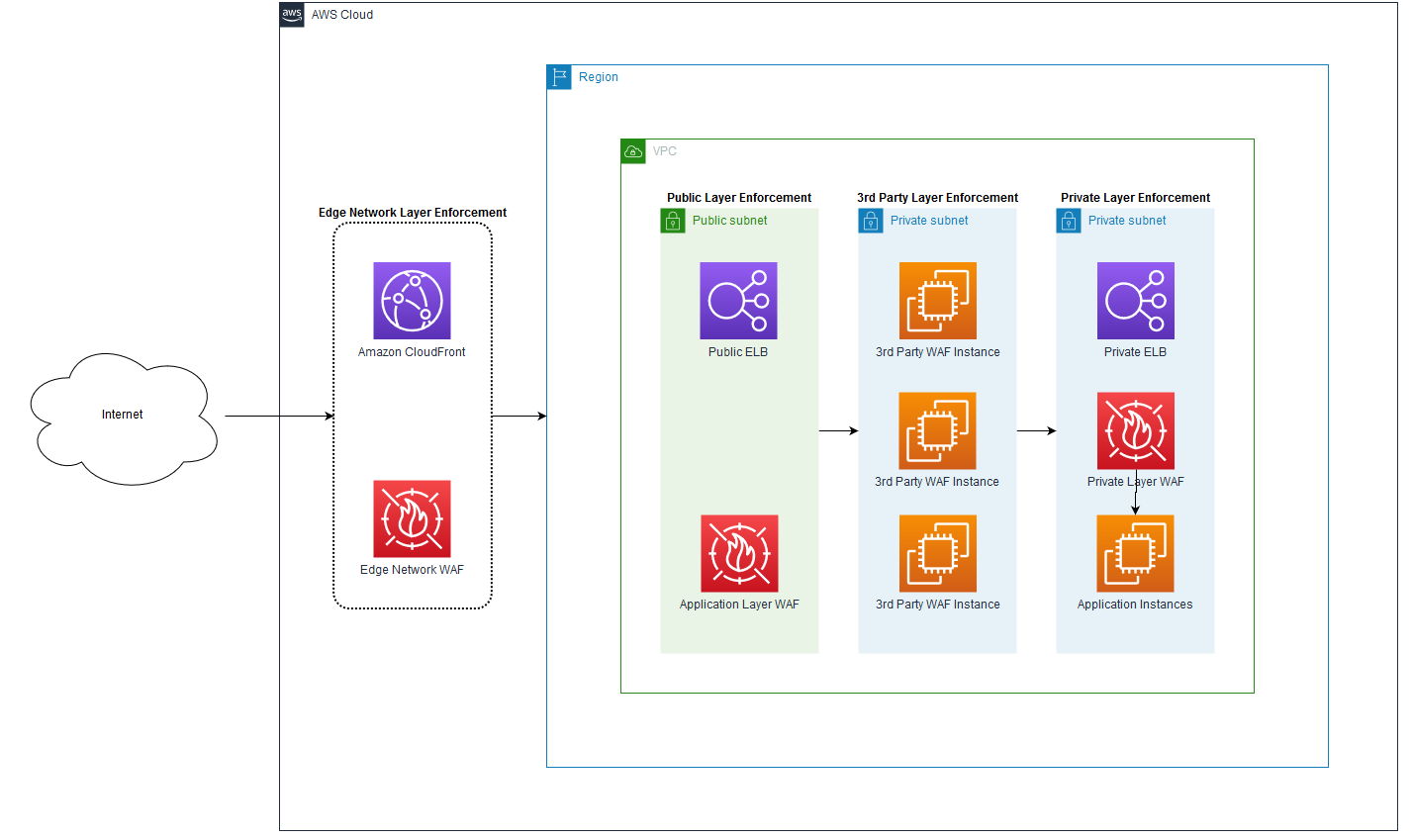Select the middle 3rd Party WAF Instance icon

(x=936, y=430)
